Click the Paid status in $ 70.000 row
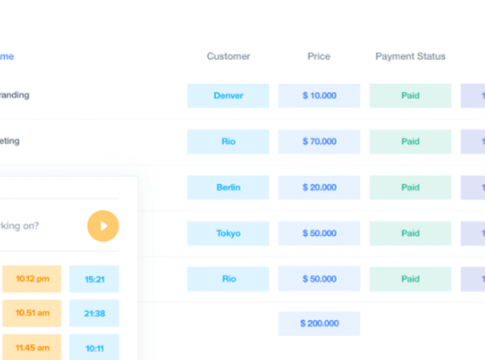 410,141
